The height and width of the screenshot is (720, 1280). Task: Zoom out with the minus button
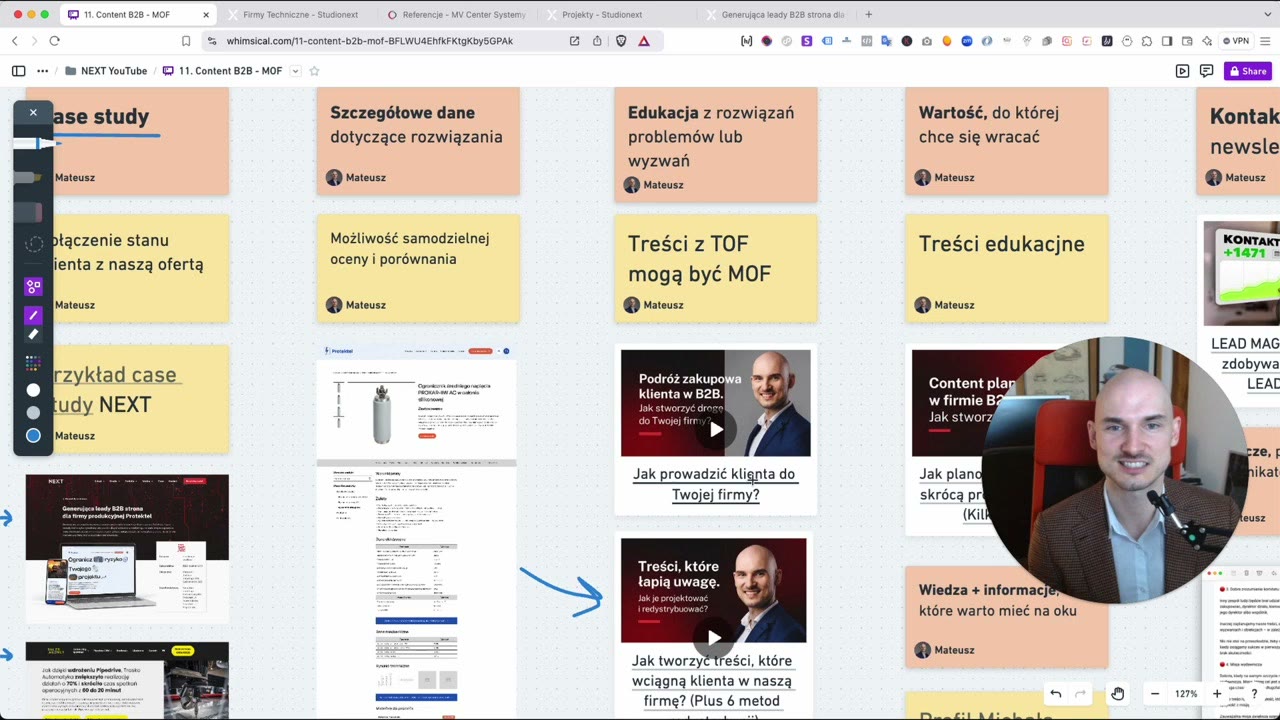click(x=1154, y=694)
